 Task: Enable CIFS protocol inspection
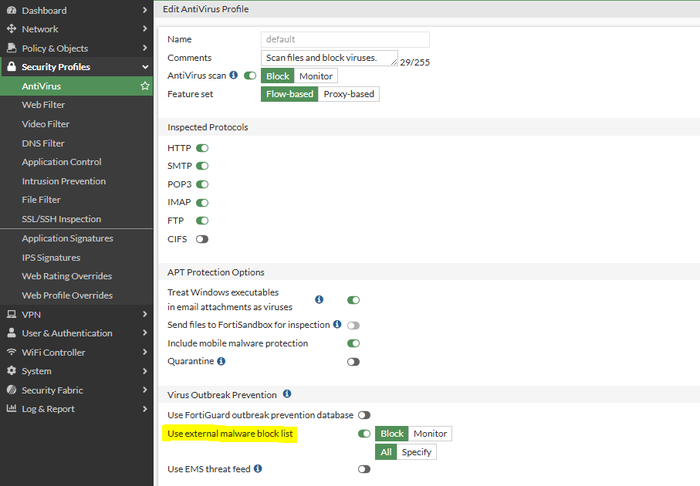click(202, 239)
